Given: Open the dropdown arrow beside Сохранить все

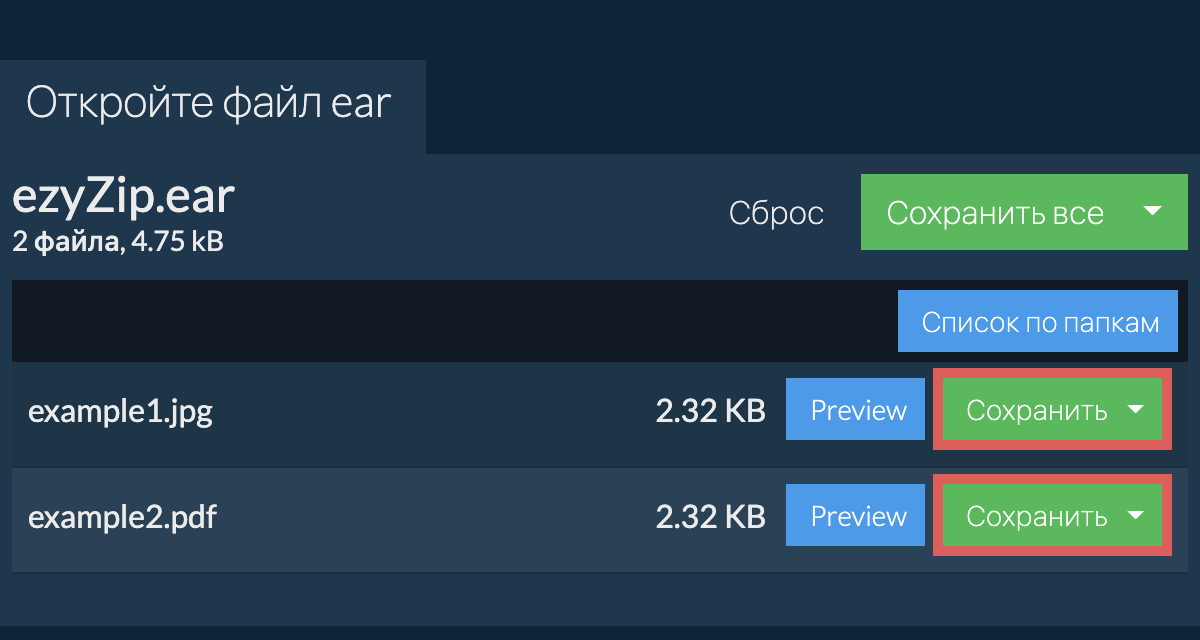Looking at the screenshot, I should (x=1152, y=212).
